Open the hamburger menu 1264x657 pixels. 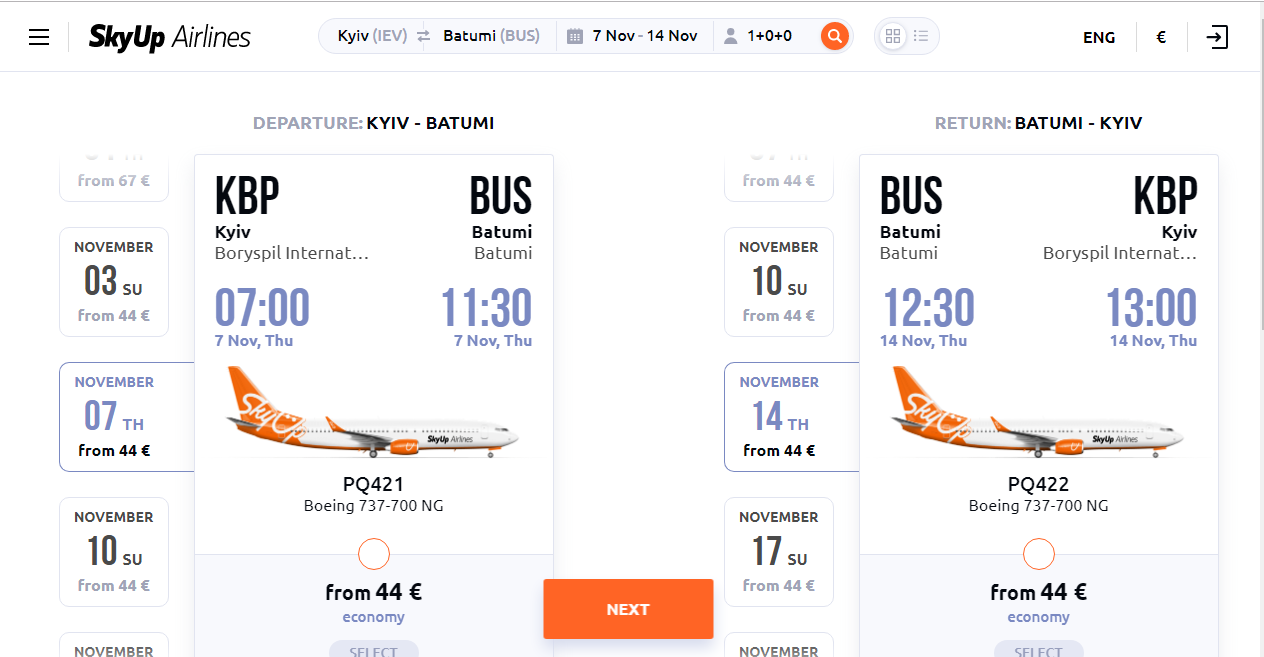[39, 37]
